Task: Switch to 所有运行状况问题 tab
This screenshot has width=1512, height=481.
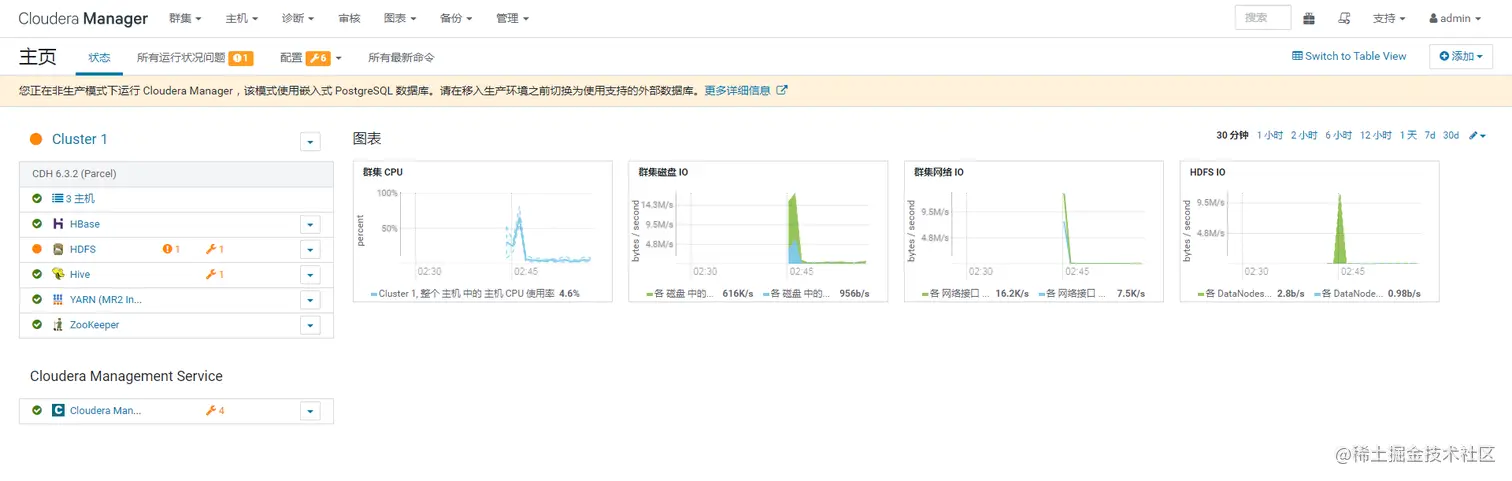Action: pos(194,58)
